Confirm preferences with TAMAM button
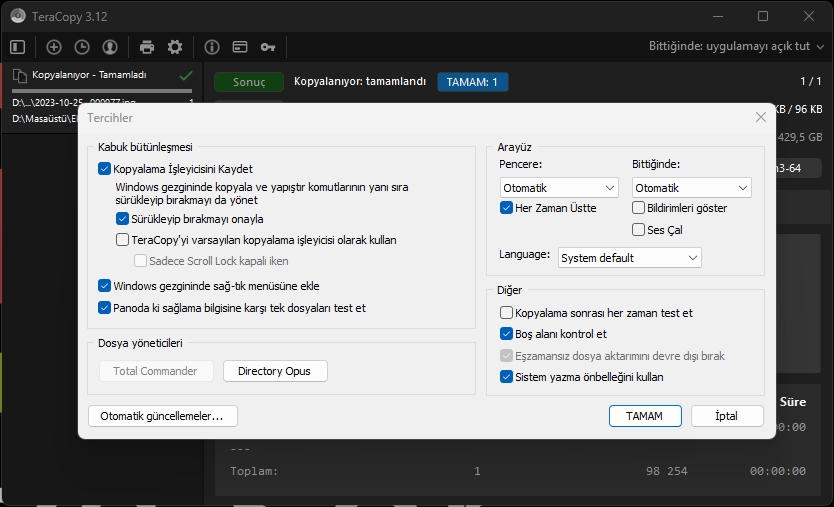This screenshot has width=834, height=507. click(x=645, y=416)
